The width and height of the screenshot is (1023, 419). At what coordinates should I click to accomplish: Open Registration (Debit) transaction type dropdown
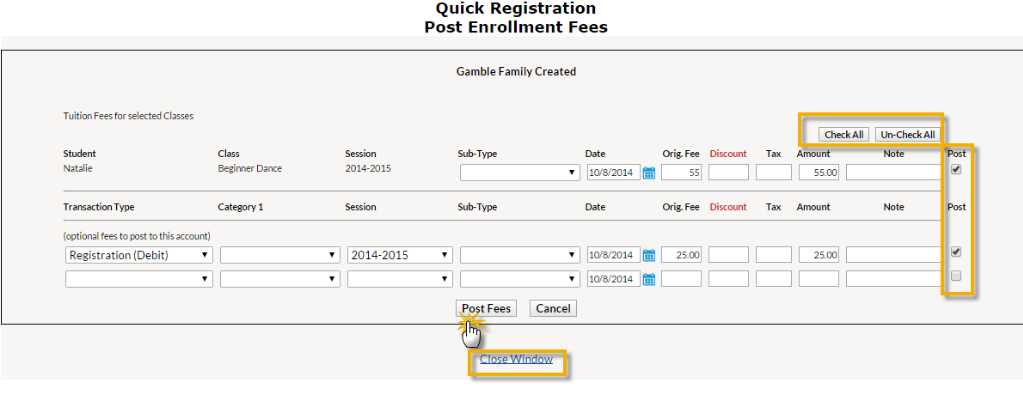pos(139,255)
